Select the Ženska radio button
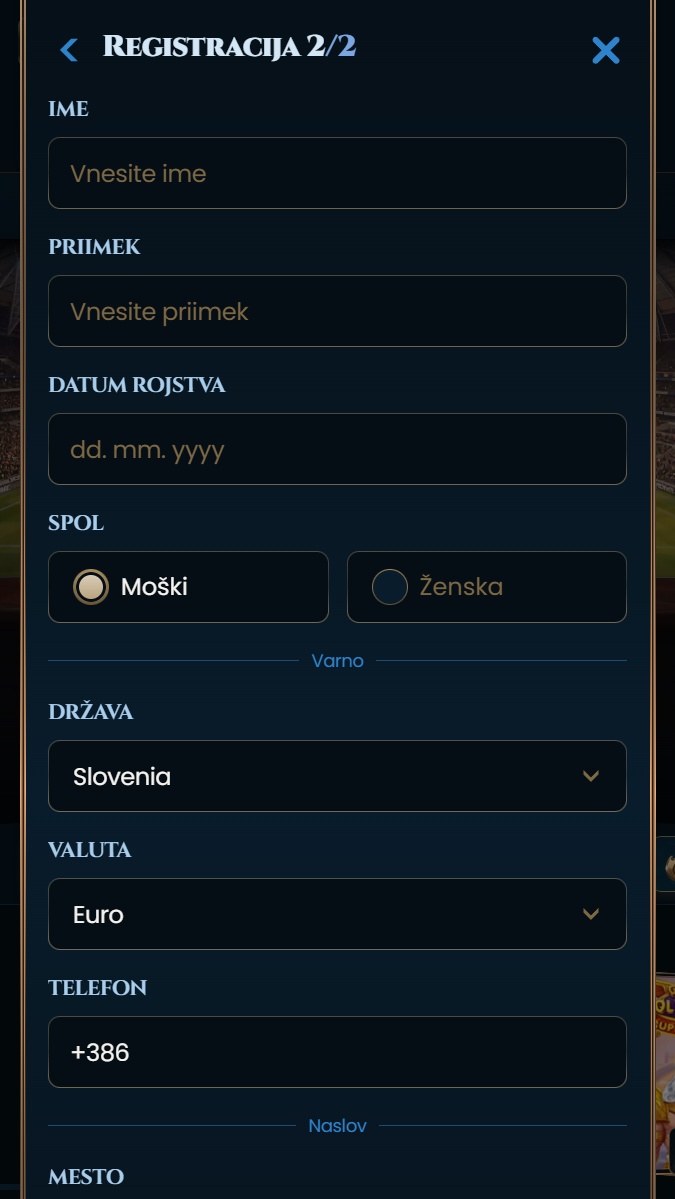The height and width of the screenshot is (1199, 675). [390, 587]
